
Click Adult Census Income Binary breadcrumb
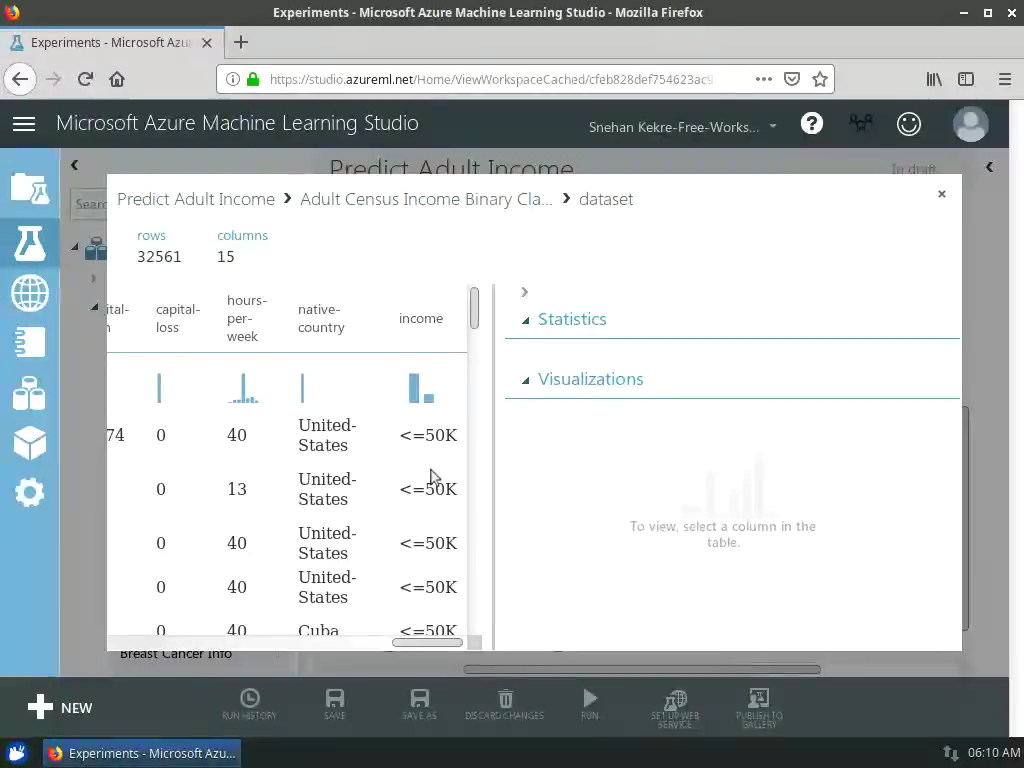pos(426,199)
